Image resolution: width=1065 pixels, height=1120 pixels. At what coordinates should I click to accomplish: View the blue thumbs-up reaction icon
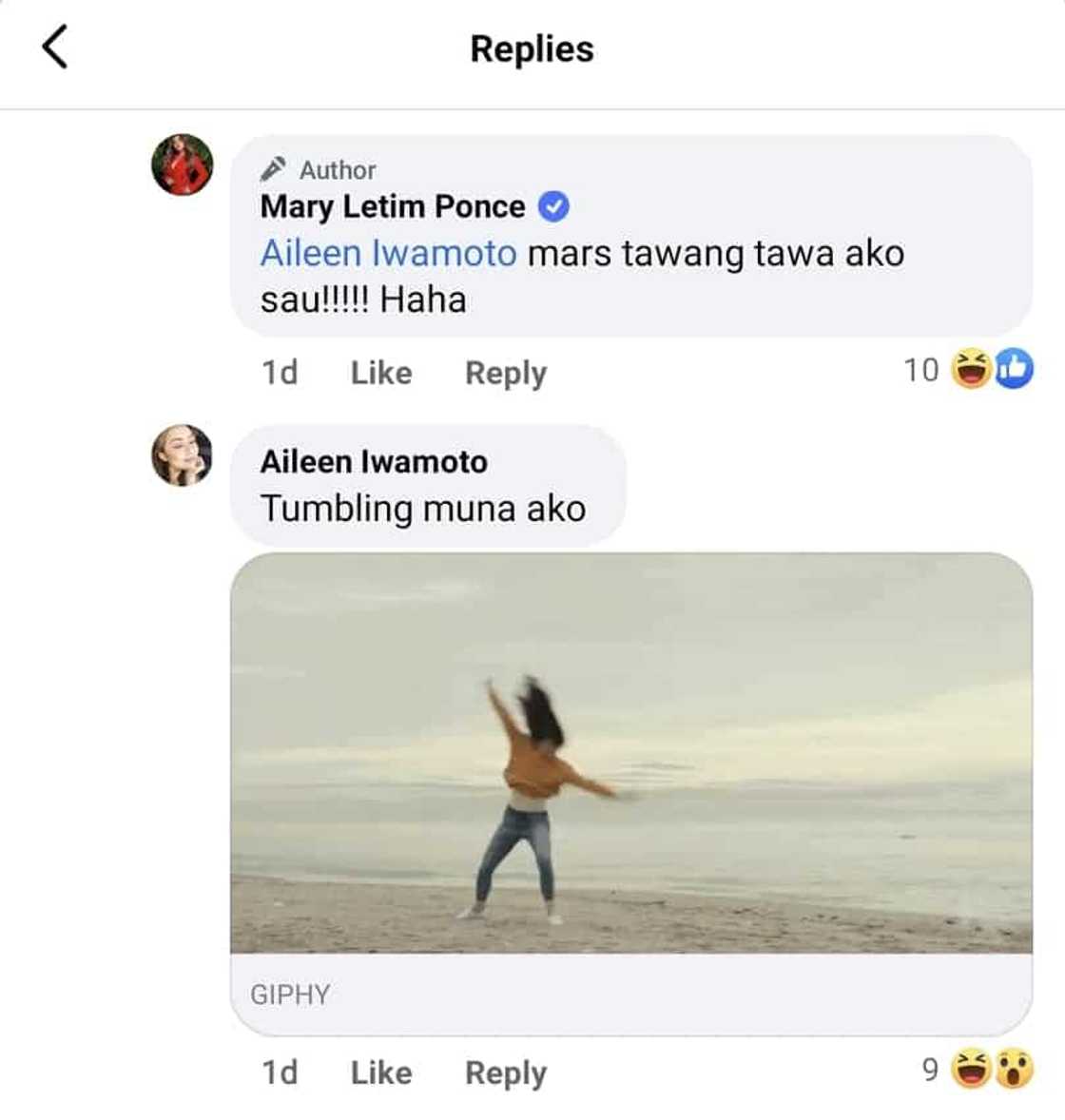[x=1014, y=370]
